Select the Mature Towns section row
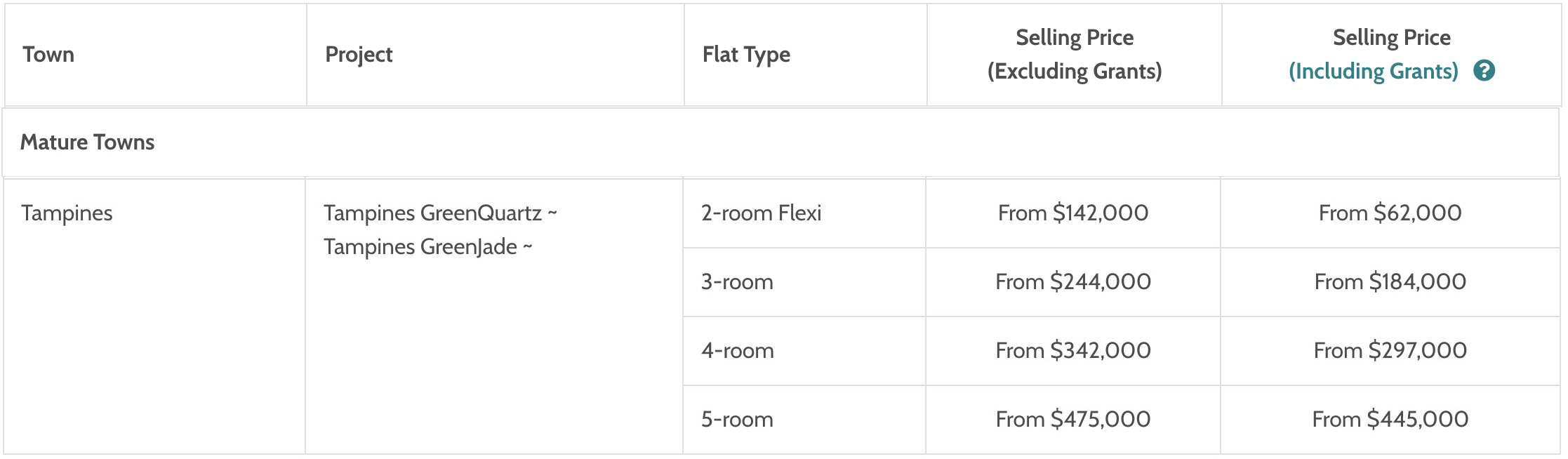The image size is (1568, 459). tap(780, 142)
